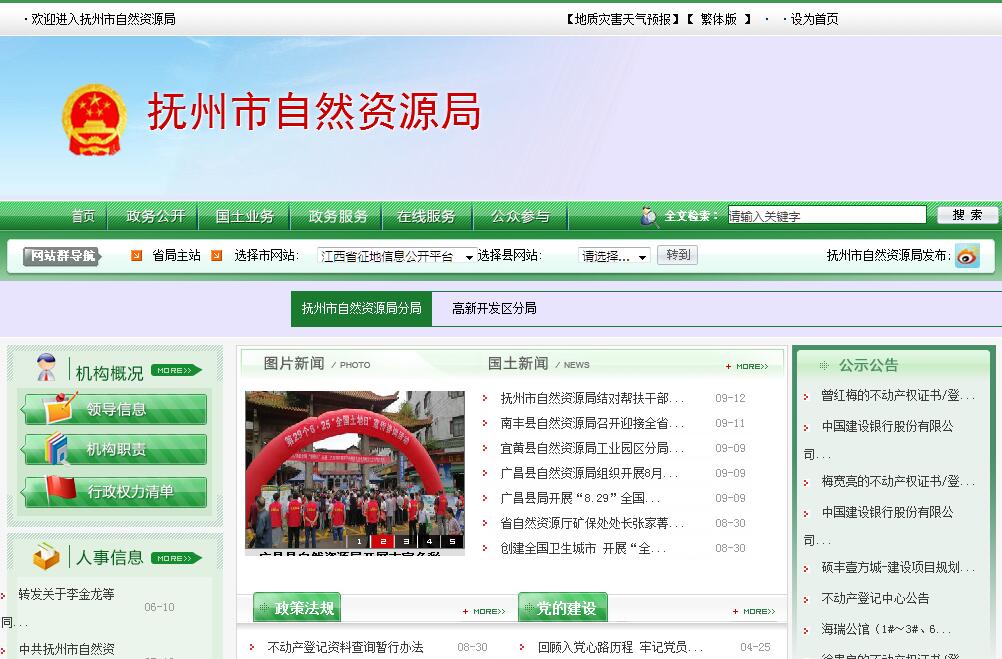Open the Weibo icon link
The height and width of the screenshot is (659, 1002).
[x=967, y=256]
